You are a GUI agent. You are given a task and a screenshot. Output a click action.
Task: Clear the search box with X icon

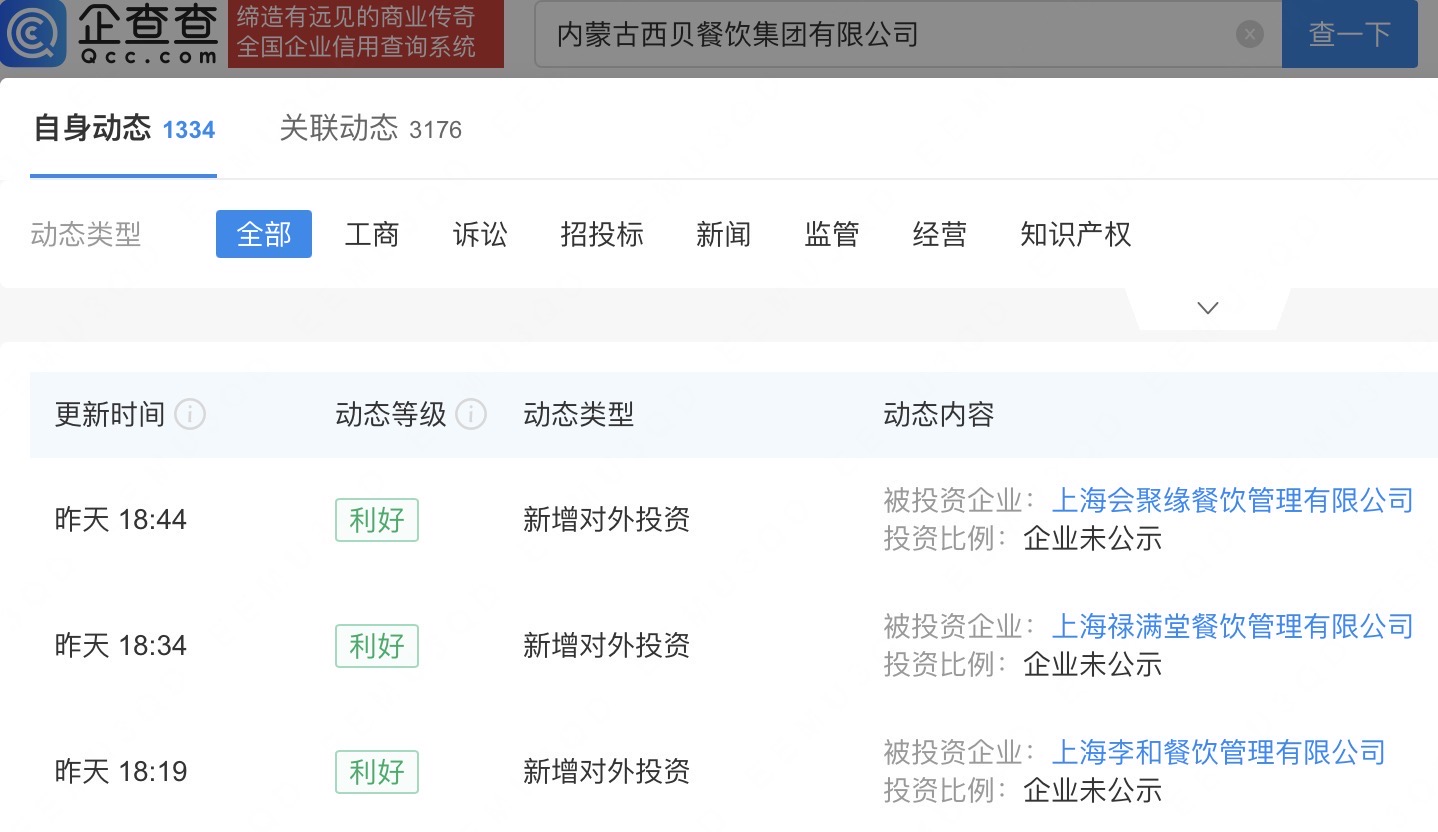point(1249,35)
